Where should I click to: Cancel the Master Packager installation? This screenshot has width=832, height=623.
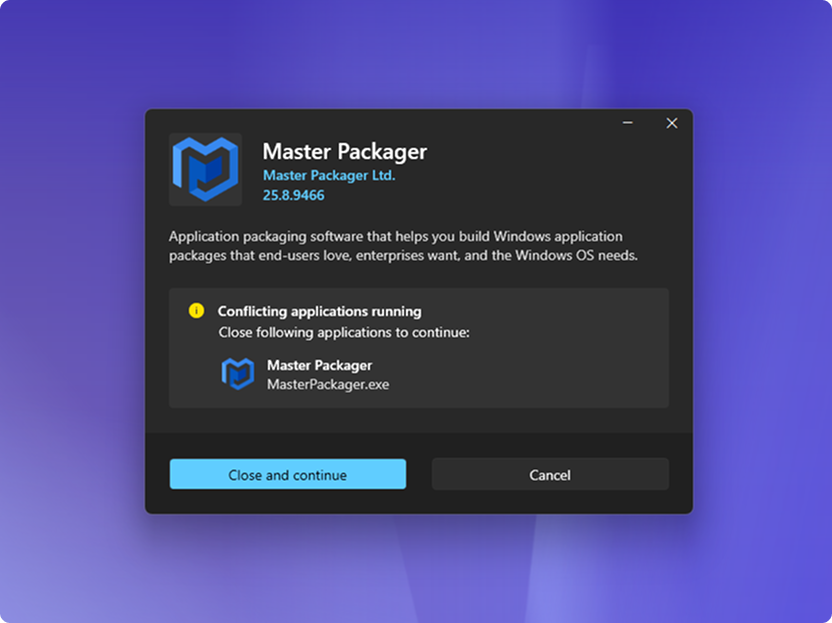(x=550, y=474)
